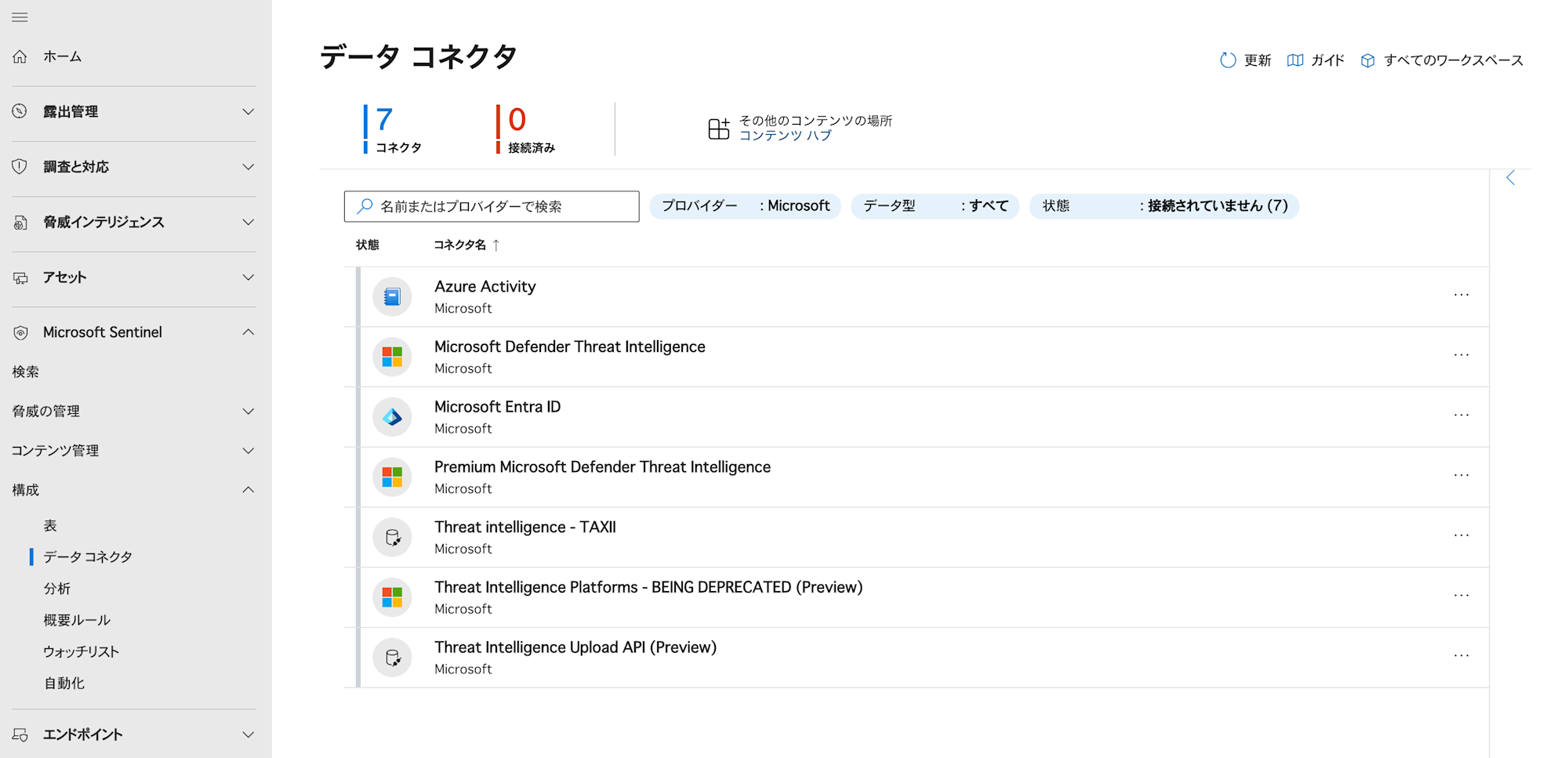The width and height of the screenshot is (1568, 758).
Task: Open the hamburger navigation menu
Action: point(20,17)
